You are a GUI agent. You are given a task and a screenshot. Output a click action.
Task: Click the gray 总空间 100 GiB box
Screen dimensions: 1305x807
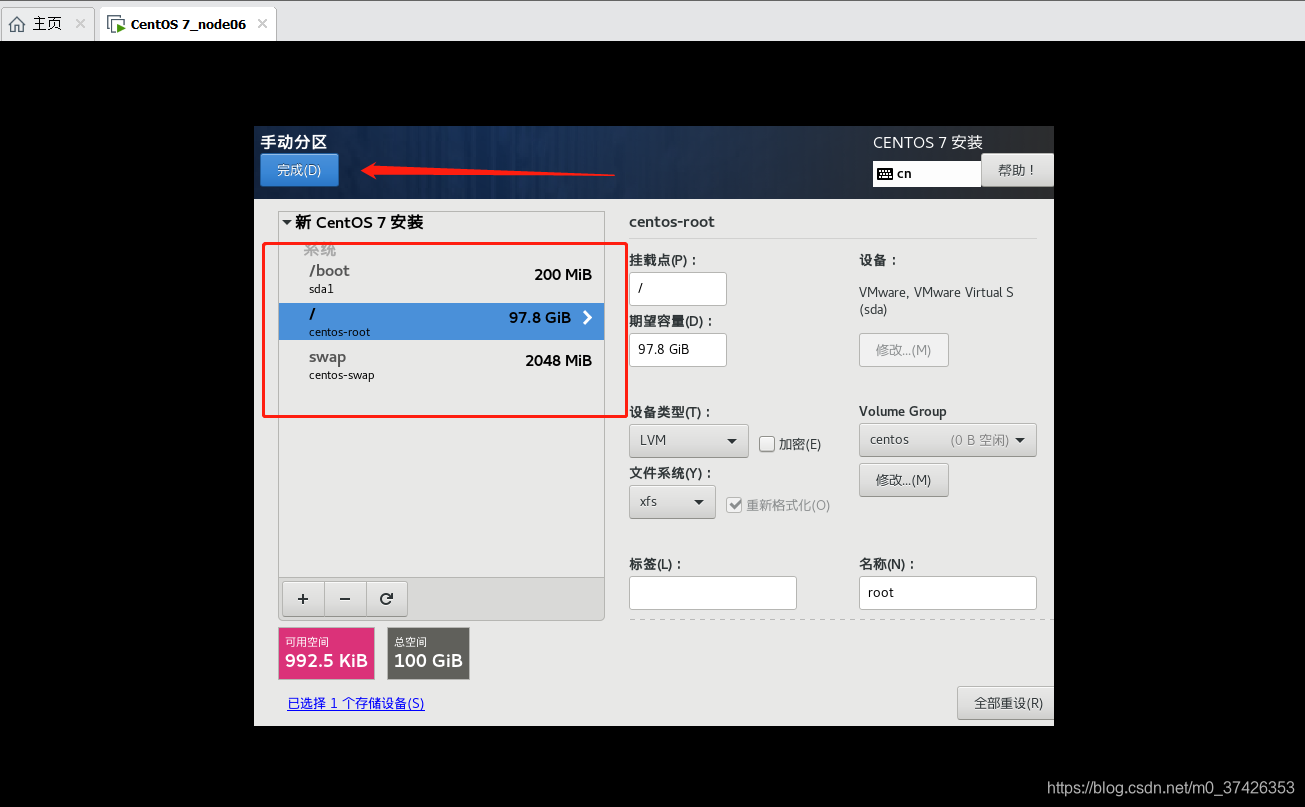point(428,653)
